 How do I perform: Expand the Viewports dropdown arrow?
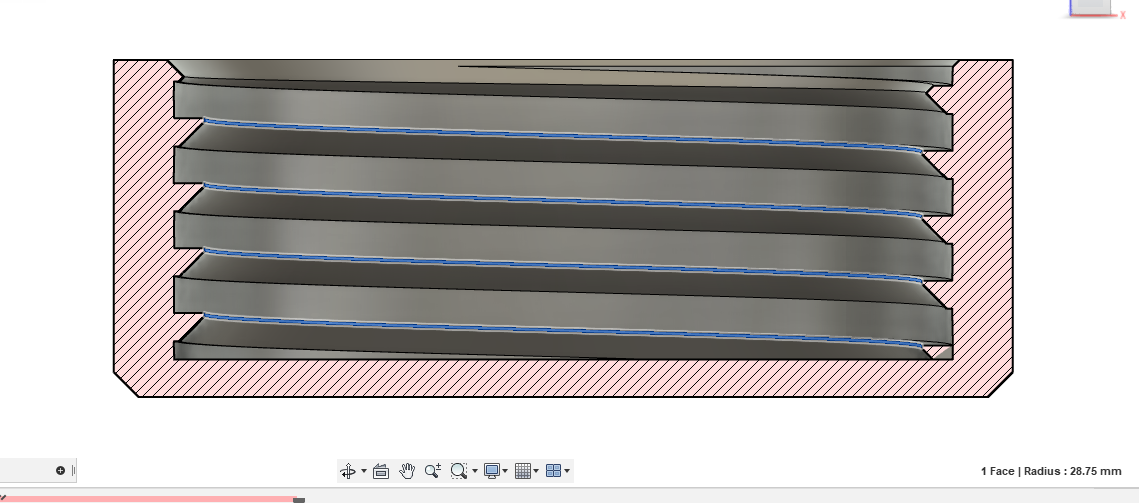[x=567, y=471]
